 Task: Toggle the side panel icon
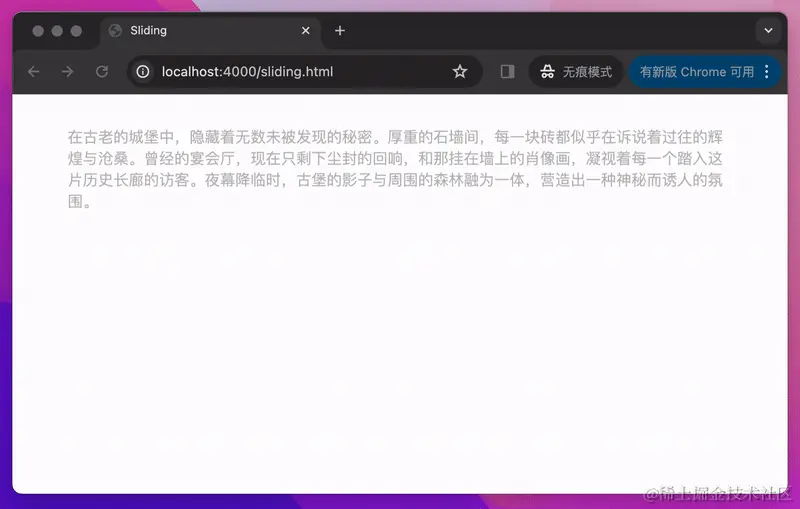click(508, 71)
